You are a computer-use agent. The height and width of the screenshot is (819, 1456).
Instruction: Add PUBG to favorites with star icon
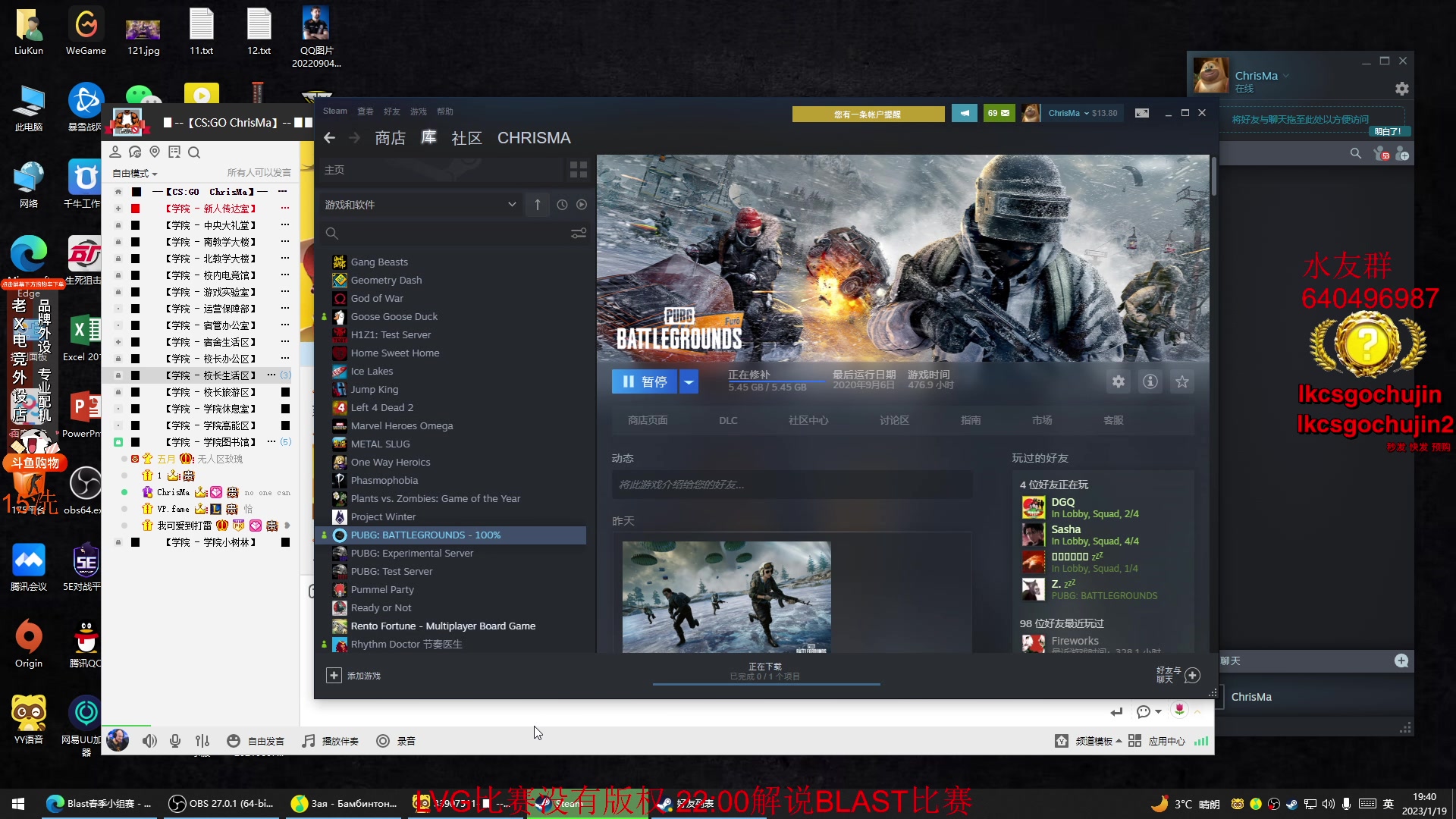tap(1182, 381)
